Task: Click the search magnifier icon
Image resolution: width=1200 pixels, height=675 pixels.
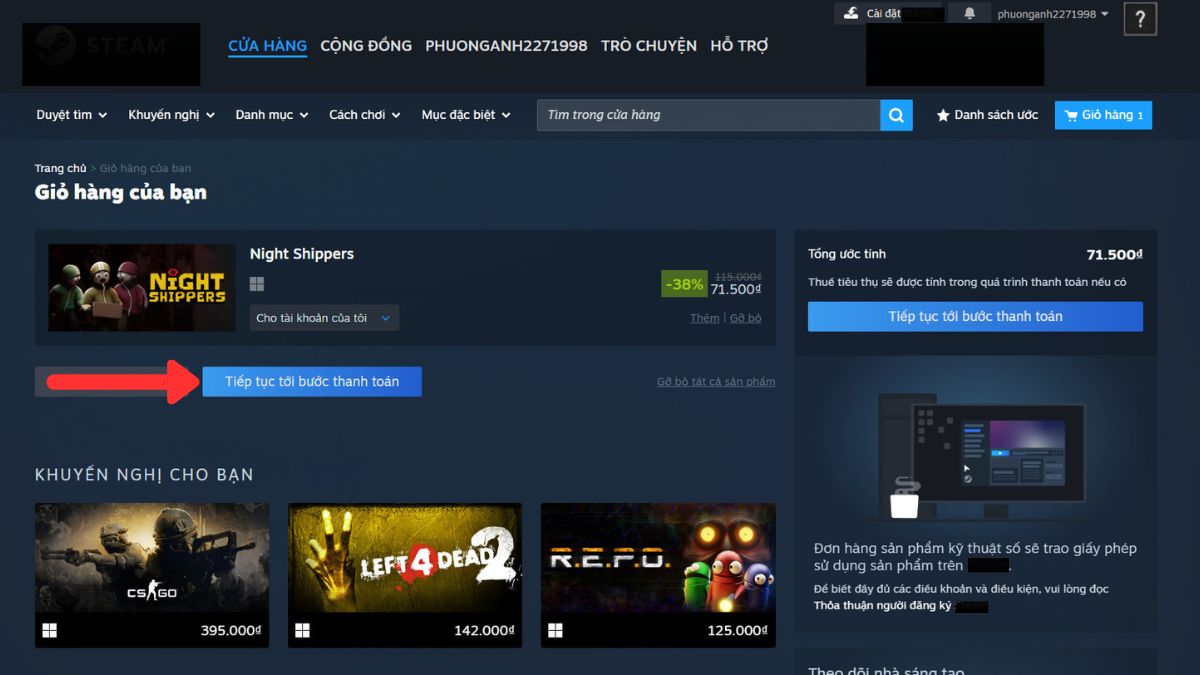Action: point(895,114)
